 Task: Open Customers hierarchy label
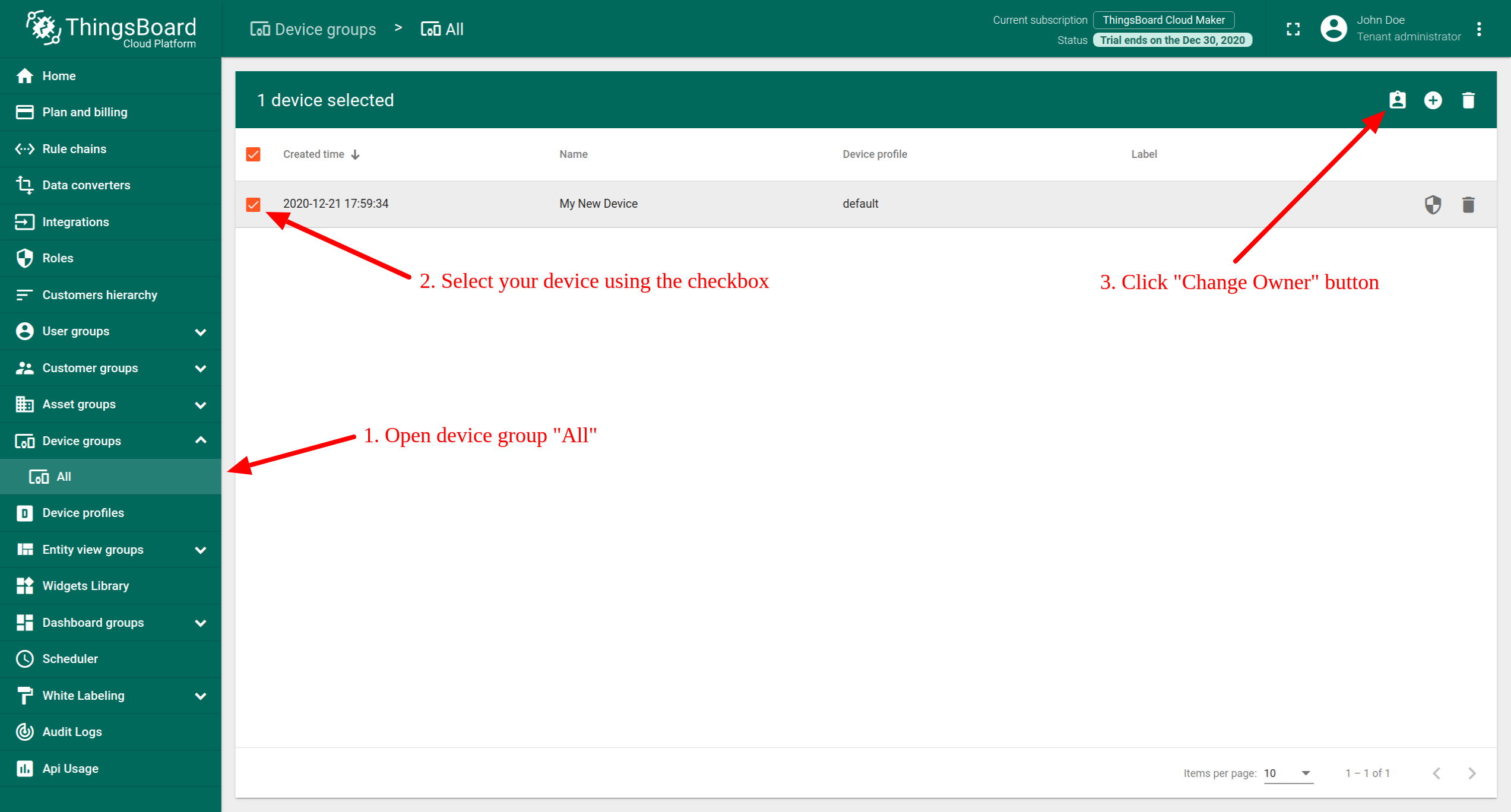point(100,295)
